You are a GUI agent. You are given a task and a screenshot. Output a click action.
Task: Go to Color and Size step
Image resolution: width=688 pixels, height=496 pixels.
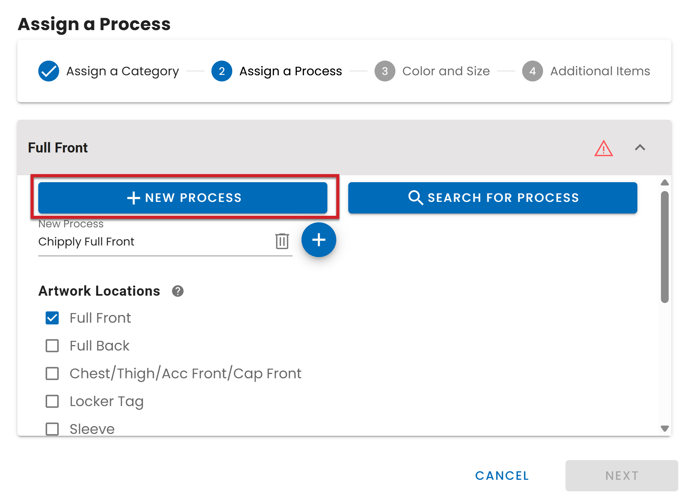445,71
